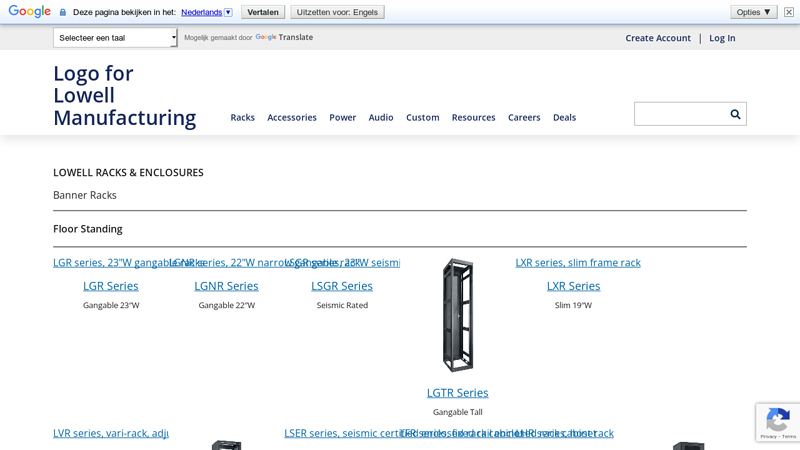This screenshot has height=450, width=800.
Task: Click 'Uitzetten voor: Engels' button
Action: (337, 12)
